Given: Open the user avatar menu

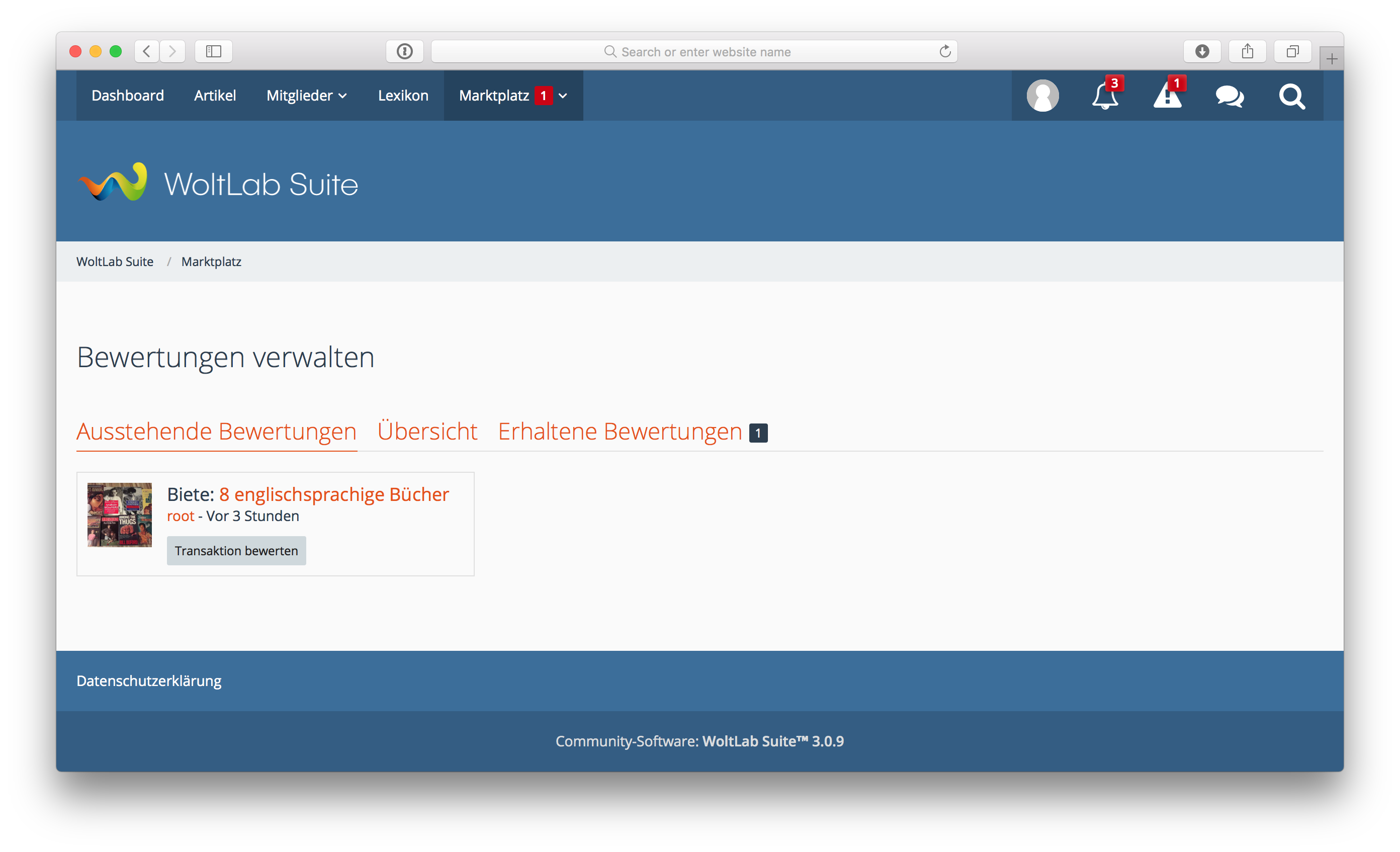Looking at the screenshot, I should tap(1042, 96).
